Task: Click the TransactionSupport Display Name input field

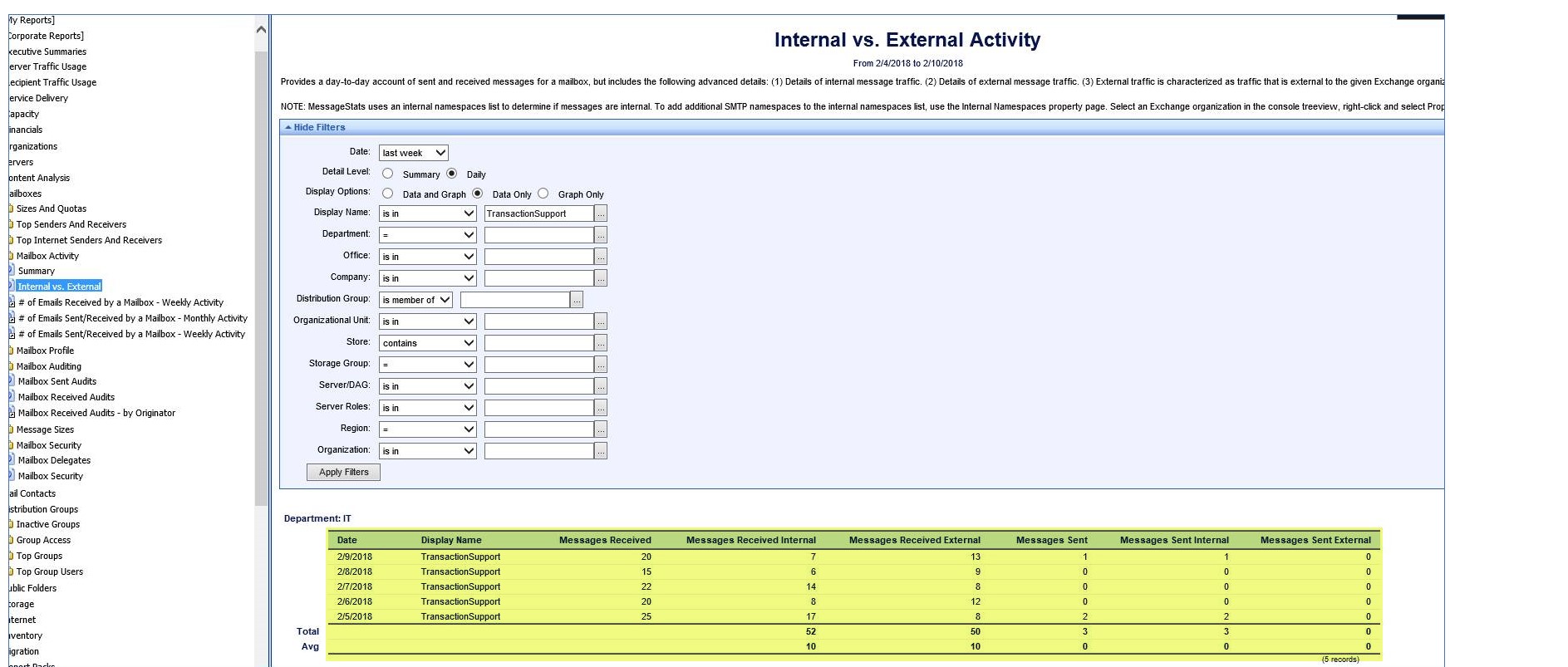Action: [539, 213]
